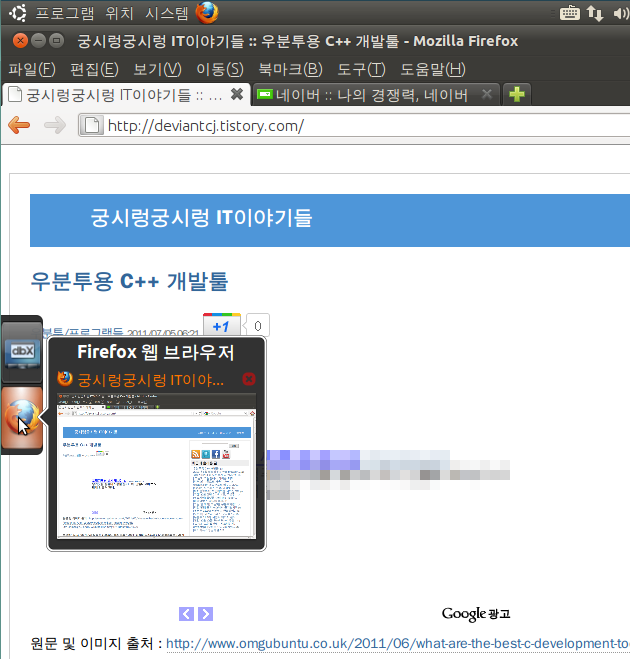Open the 파일(F) menu
Image resolution: width=630 pixels, height=659 pixels.
[32, 69]
